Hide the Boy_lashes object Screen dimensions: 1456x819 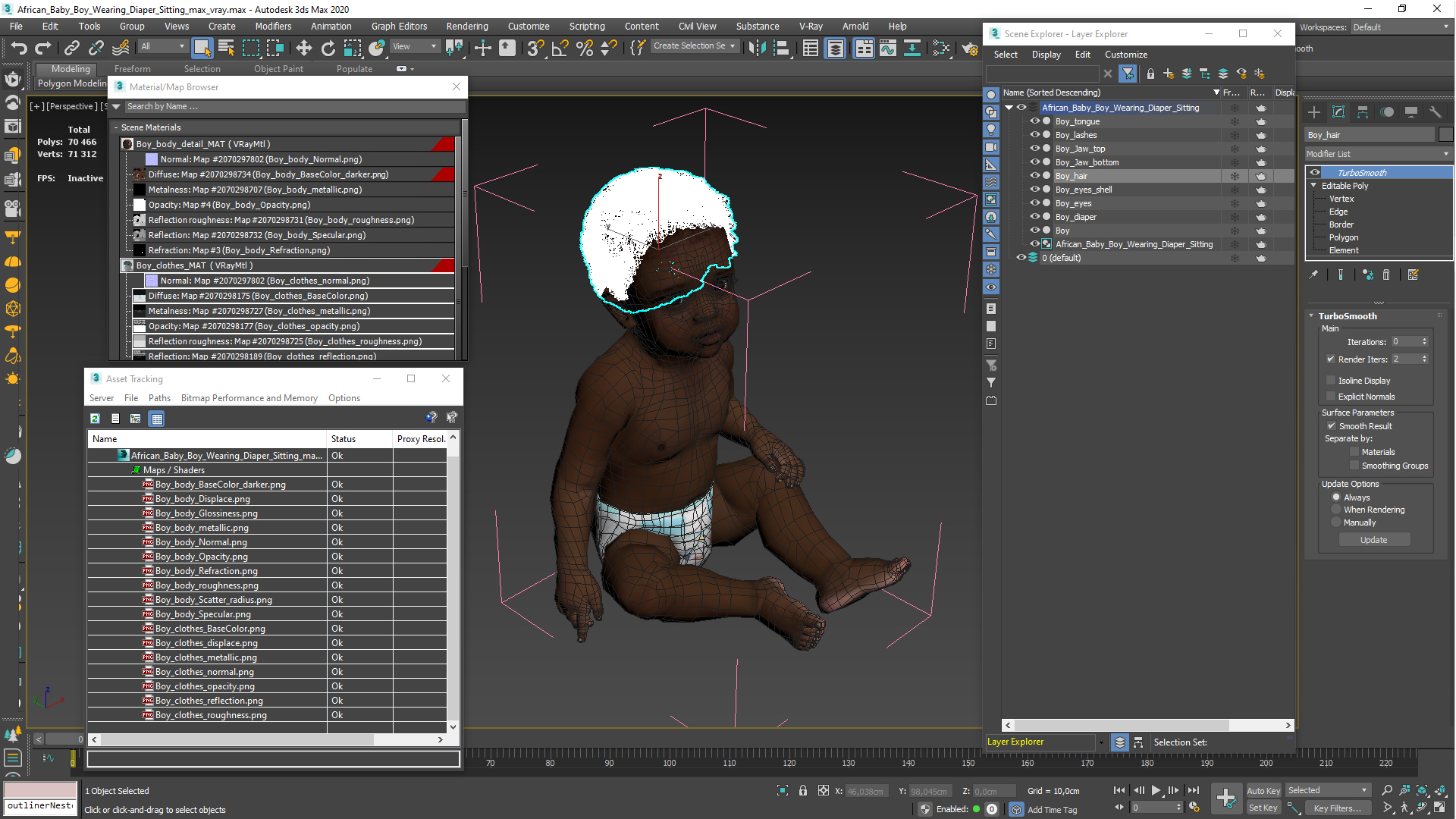(x=1034, y=135)
